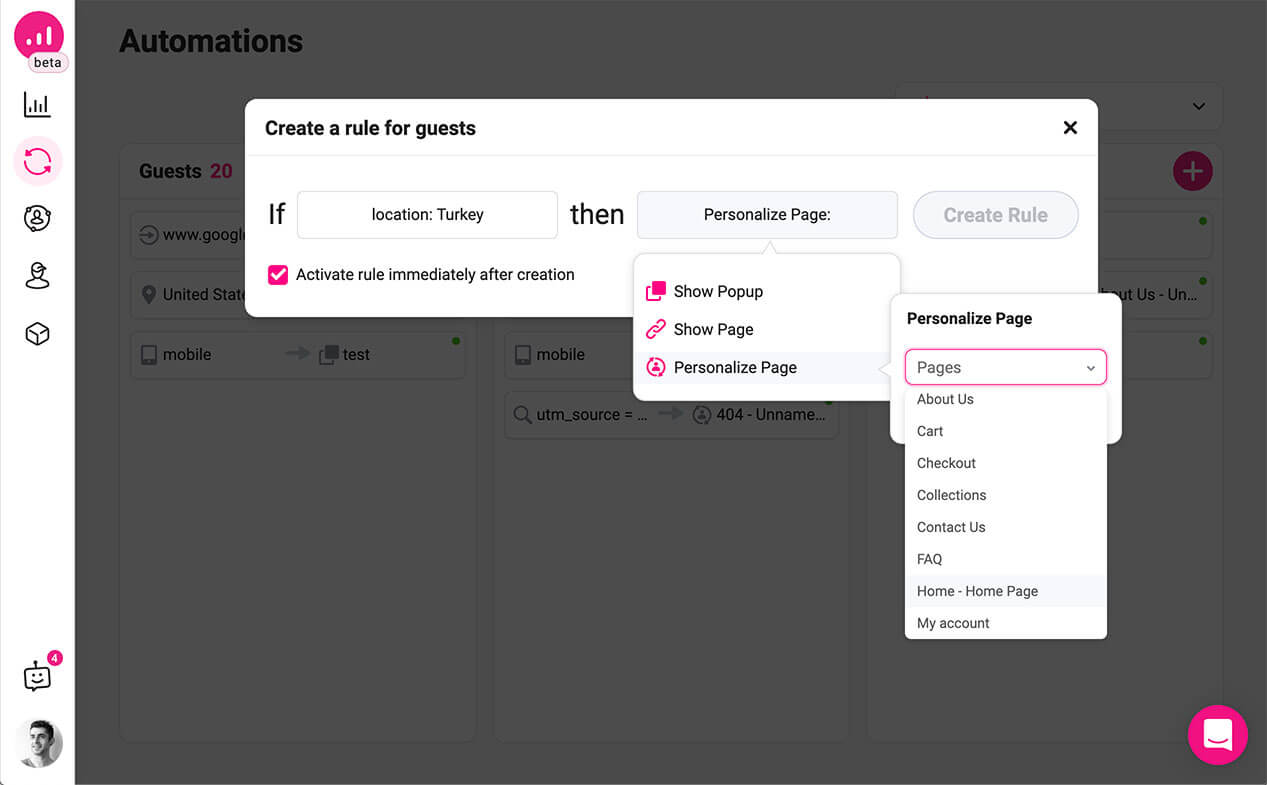Click the Create Rule button

tap(995, 215)
